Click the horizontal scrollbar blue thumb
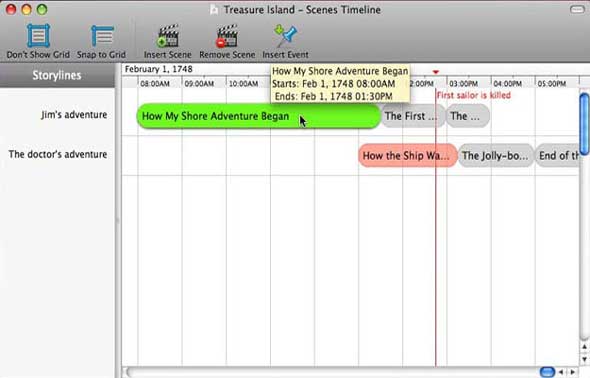 click(547, 372)
